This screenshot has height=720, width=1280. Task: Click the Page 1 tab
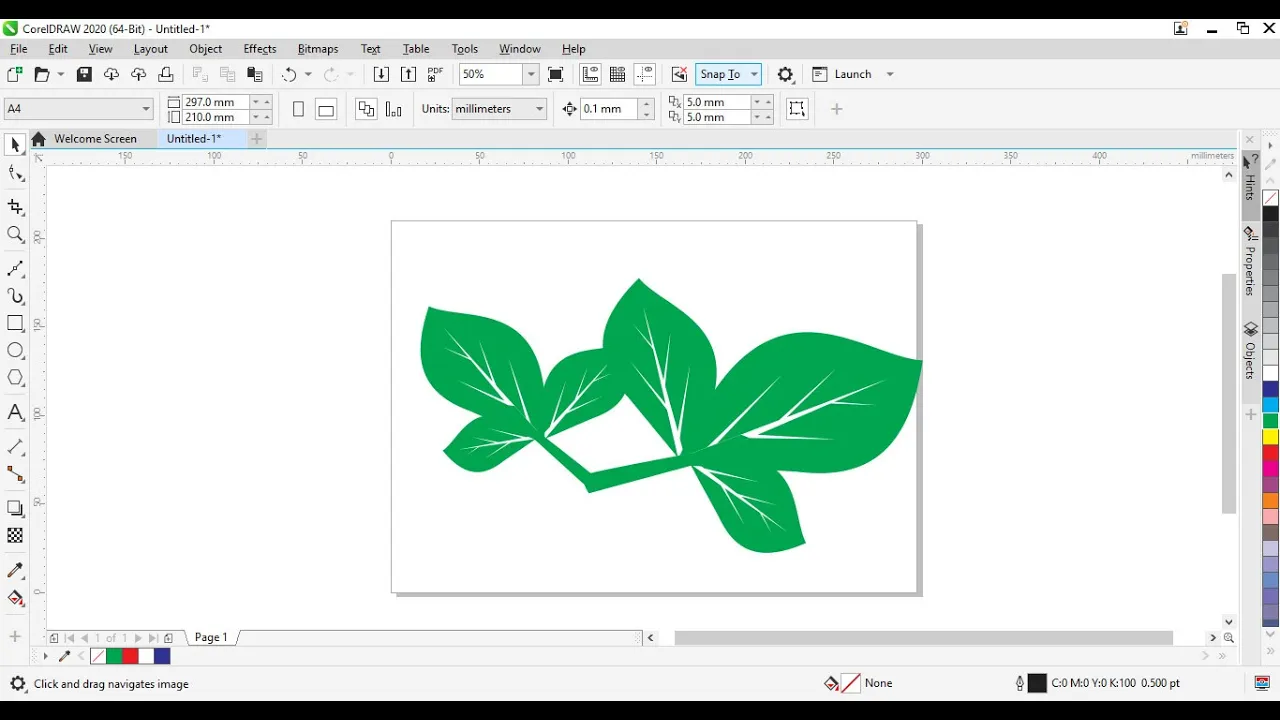click(x=211, y=637)
